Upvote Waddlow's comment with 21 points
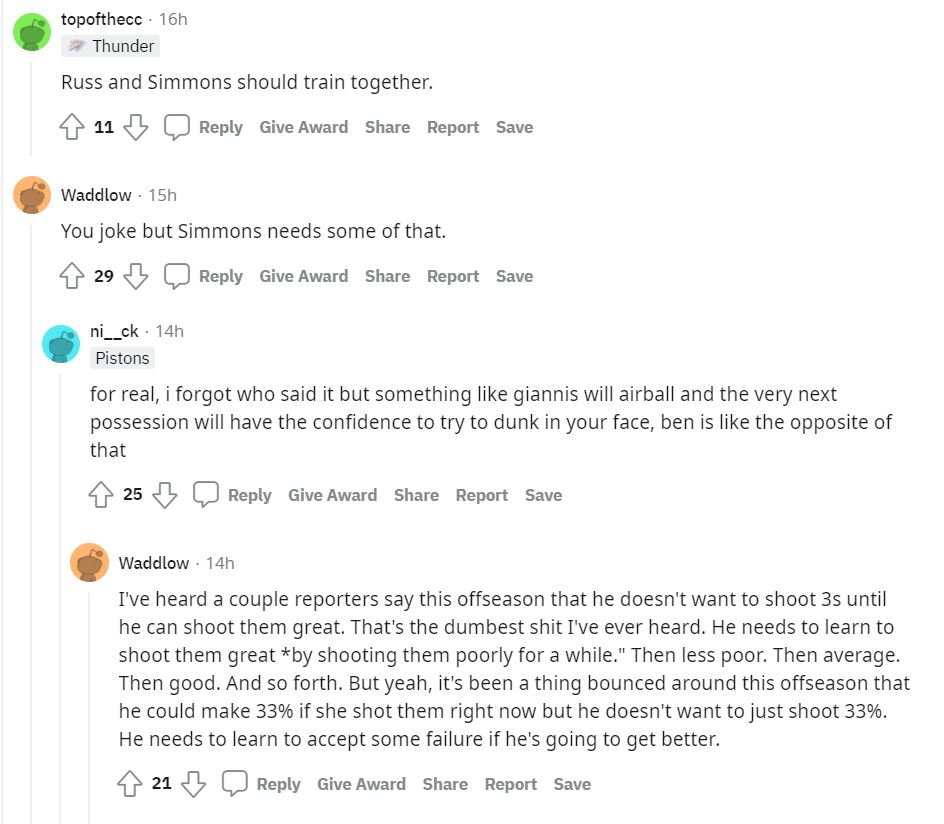The image size is (944, 824). click(x=130, y=785)
